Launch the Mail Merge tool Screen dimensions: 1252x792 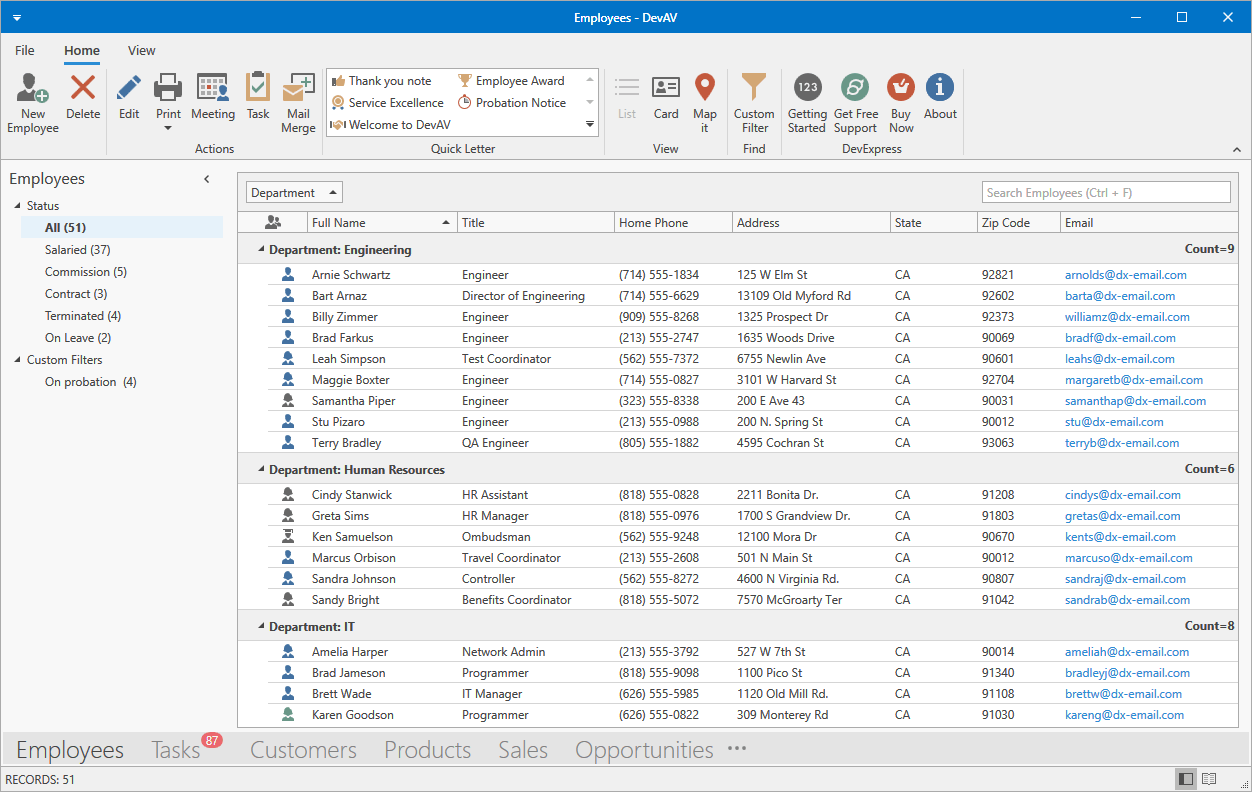pos(298,103)
